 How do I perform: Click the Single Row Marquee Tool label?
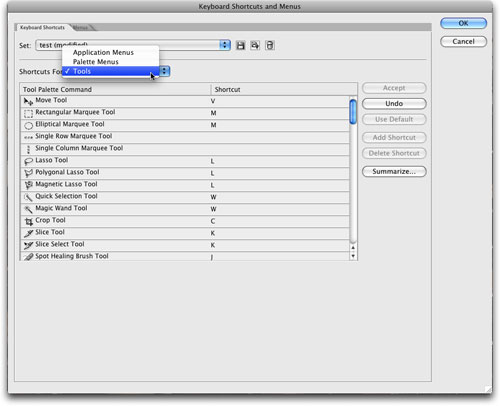click(x=74, y=136)
